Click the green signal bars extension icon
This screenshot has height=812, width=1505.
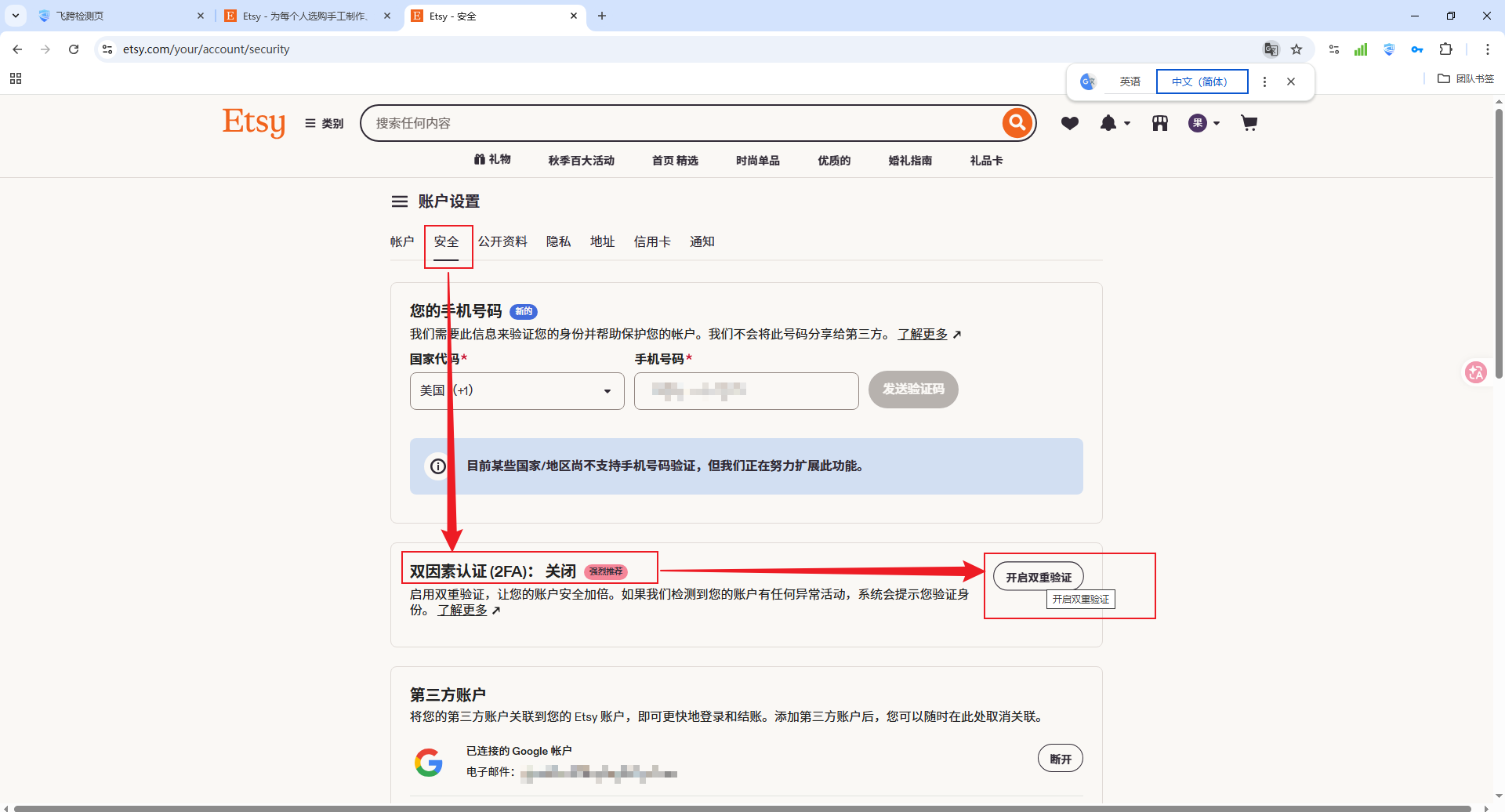coord(1361,49)
